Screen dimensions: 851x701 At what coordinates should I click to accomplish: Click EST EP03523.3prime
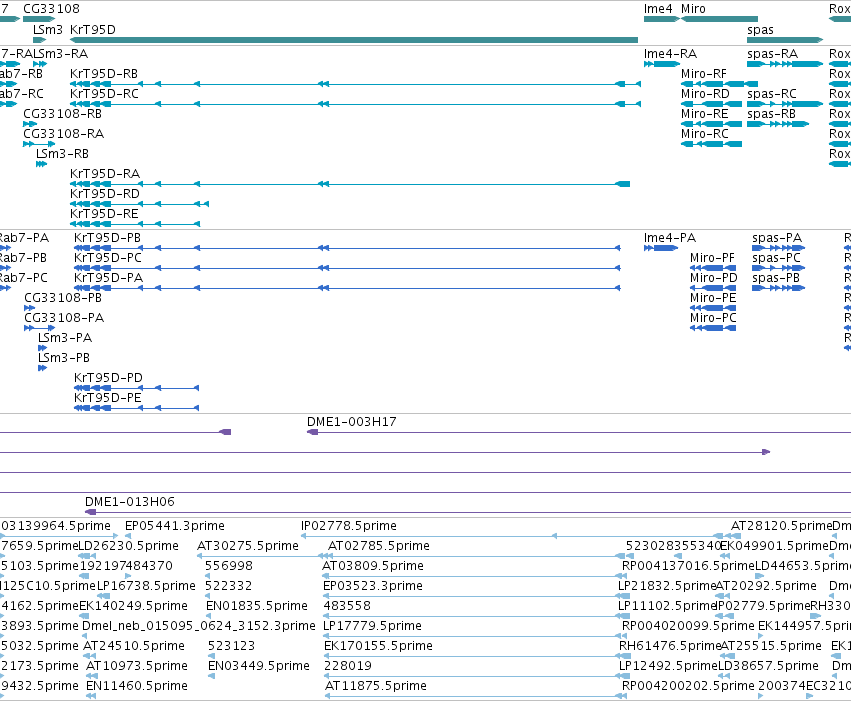coord(372,586)
